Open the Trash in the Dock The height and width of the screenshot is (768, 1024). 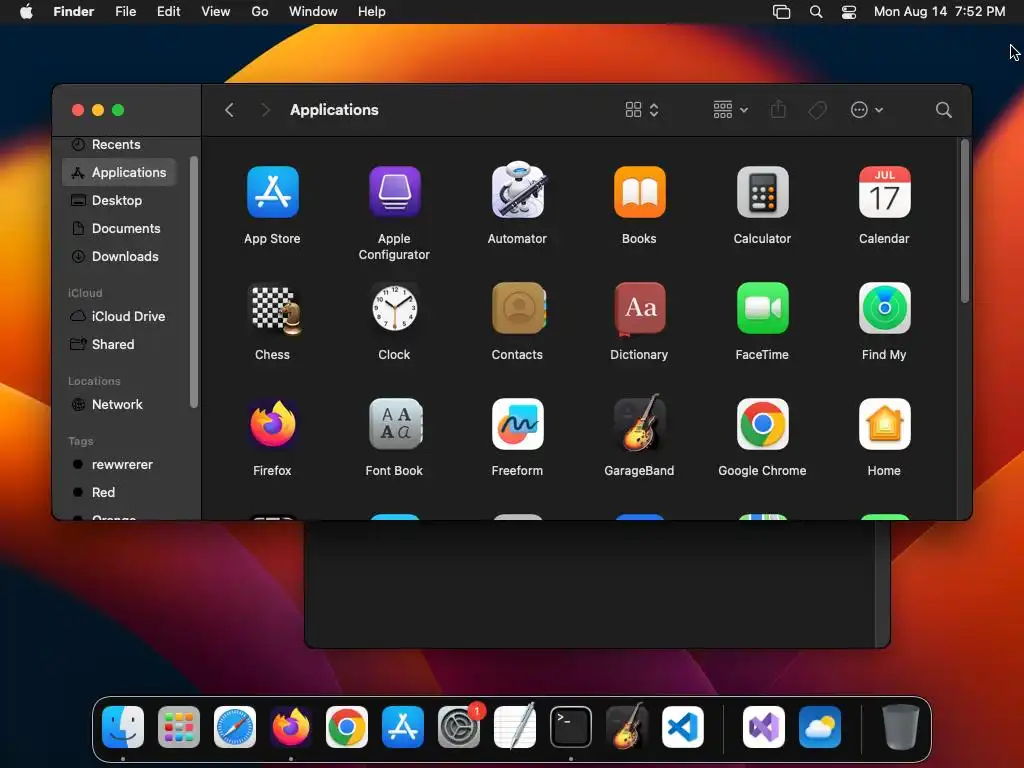901,727
